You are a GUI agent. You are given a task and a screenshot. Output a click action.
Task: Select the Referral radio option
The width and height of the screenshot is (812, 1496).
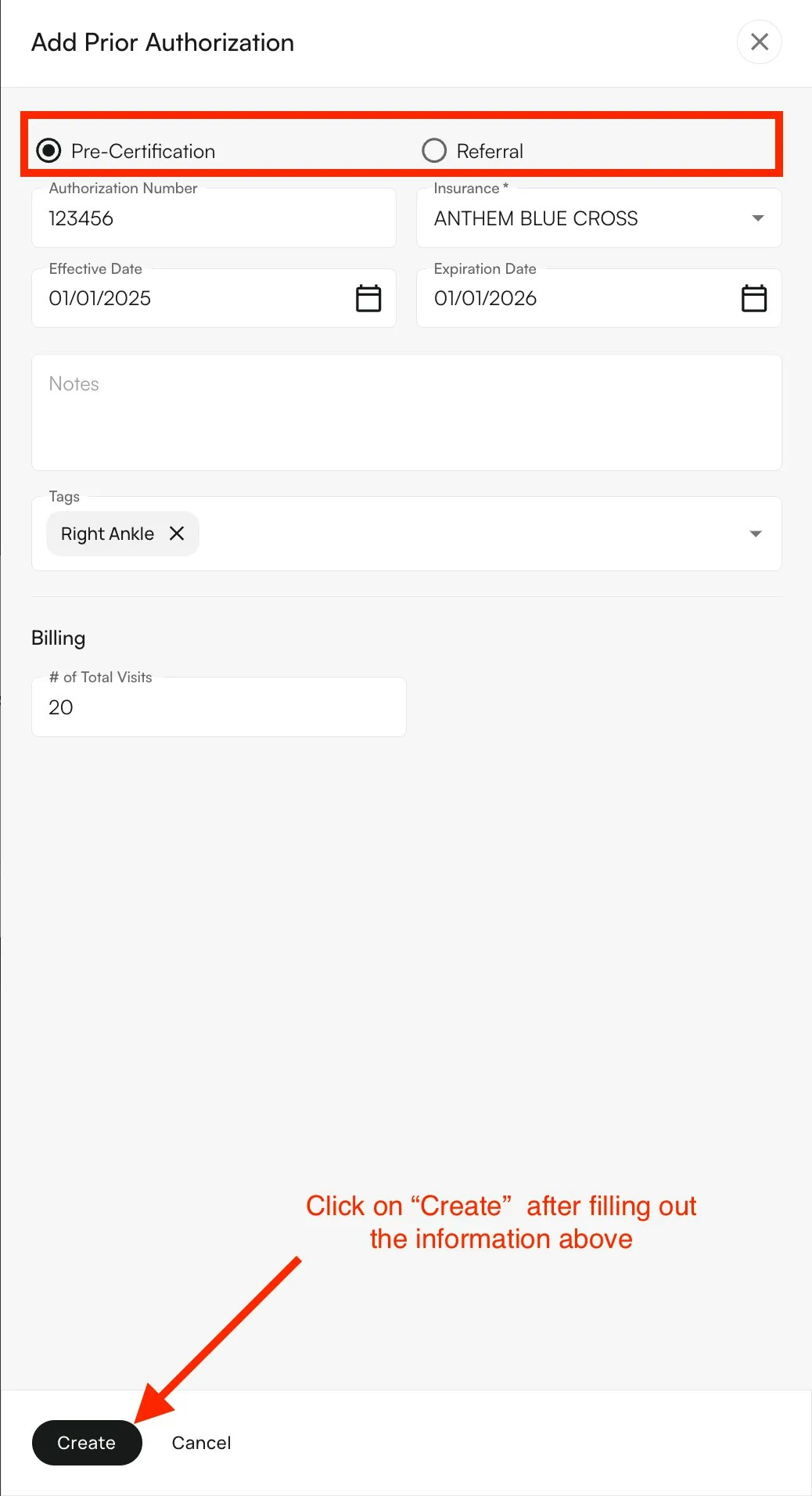coord(434,150)
